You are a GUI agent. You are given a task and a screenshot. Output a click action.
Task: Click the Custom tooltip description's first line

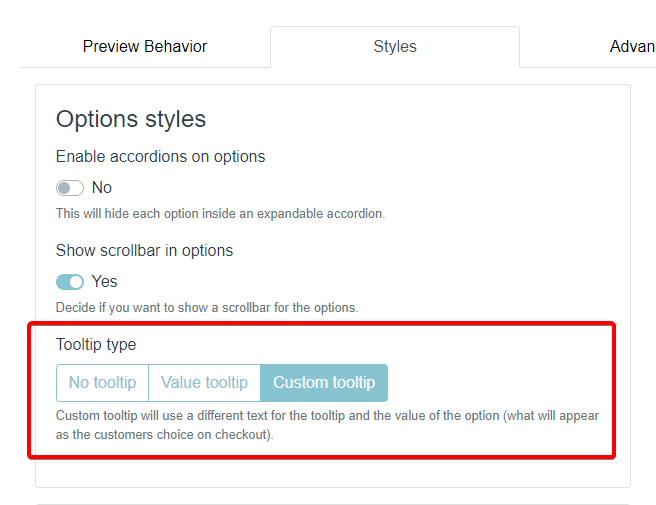tap(327, 415)
